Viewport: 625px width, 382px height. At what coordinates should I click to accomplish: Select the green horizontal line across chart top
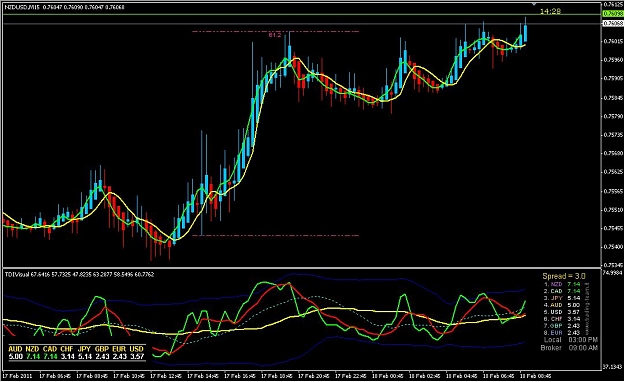point(302,14)
